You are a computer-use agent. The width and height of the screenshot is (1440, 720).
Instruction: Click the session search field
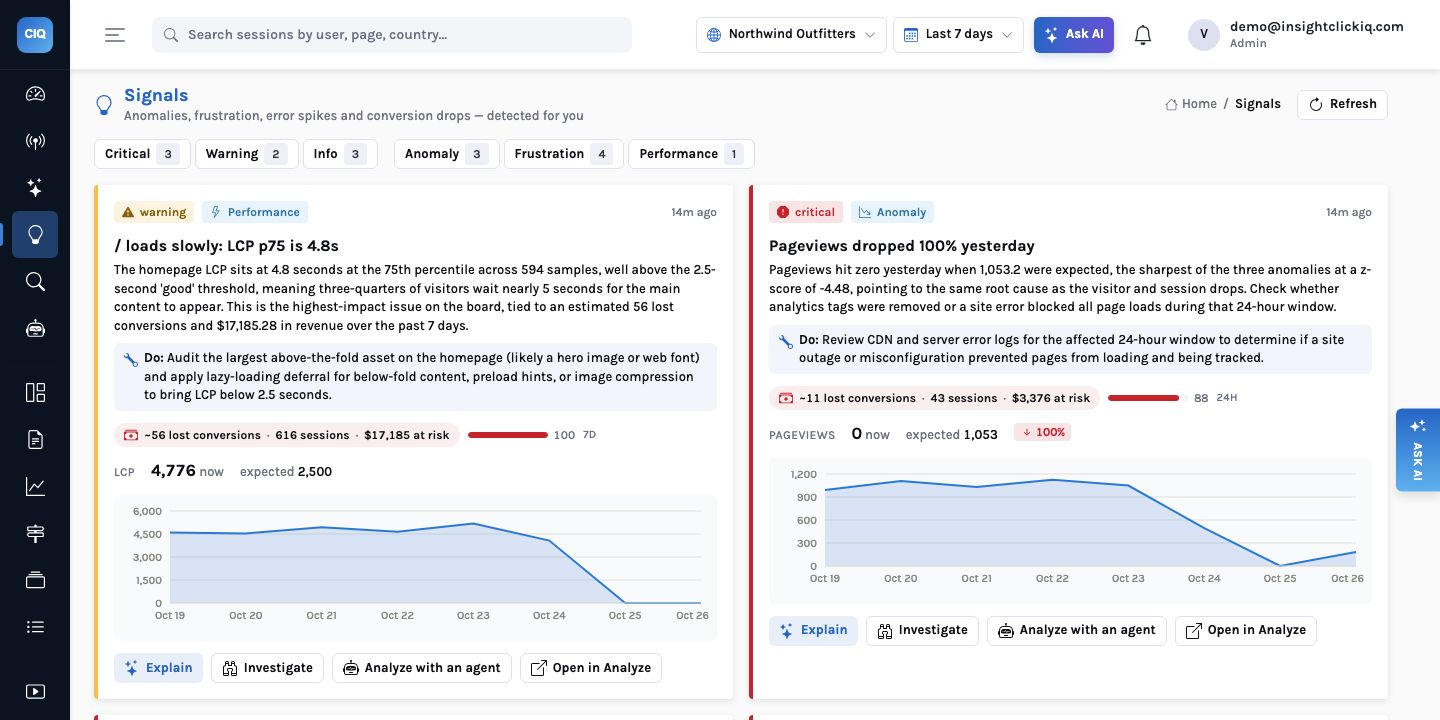[392, 35]
